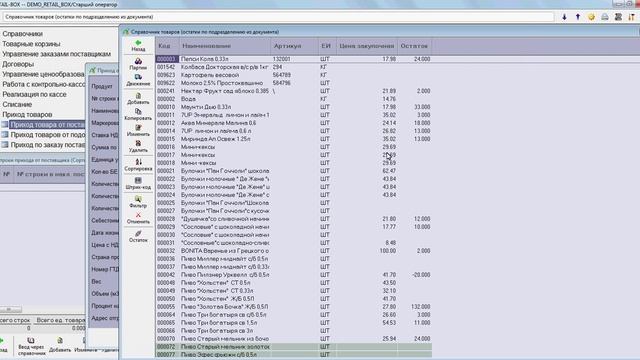This screenshot has height=360, width=640.
Task: Open Договоры menu section
Action: click(18, 64)
